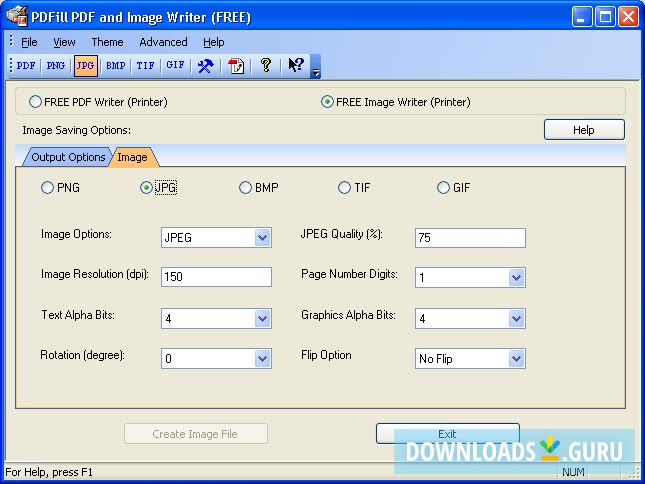
Task: Click the yellow question mark help icon
Action: tap(266, 66)
